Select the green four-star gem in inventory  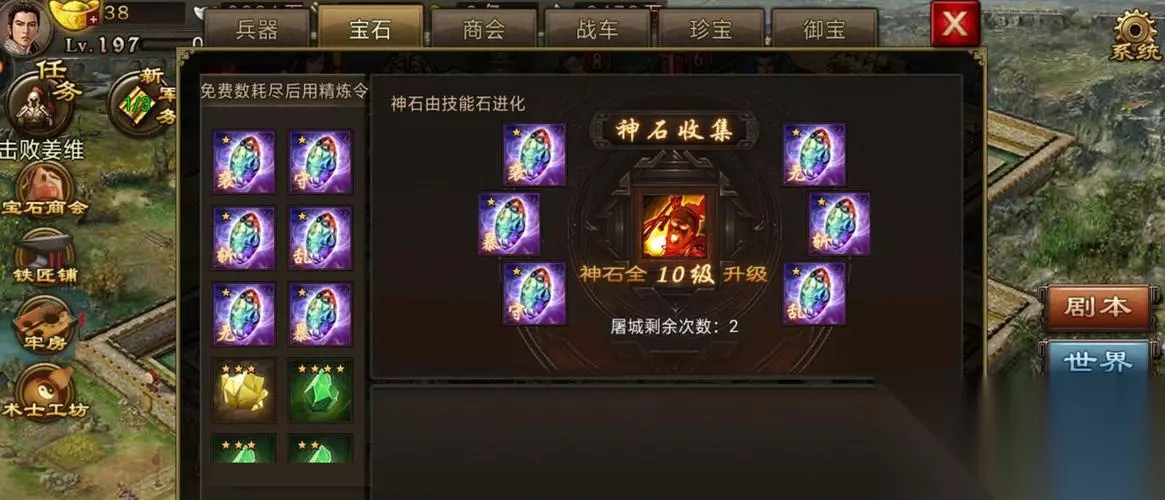(320, 391)
